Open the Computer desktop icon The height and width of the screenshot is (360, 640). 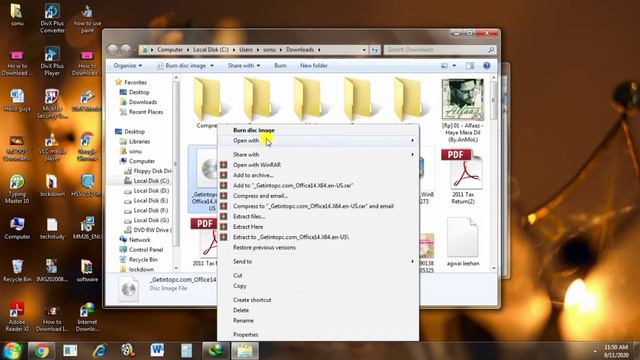pos(17,229)
